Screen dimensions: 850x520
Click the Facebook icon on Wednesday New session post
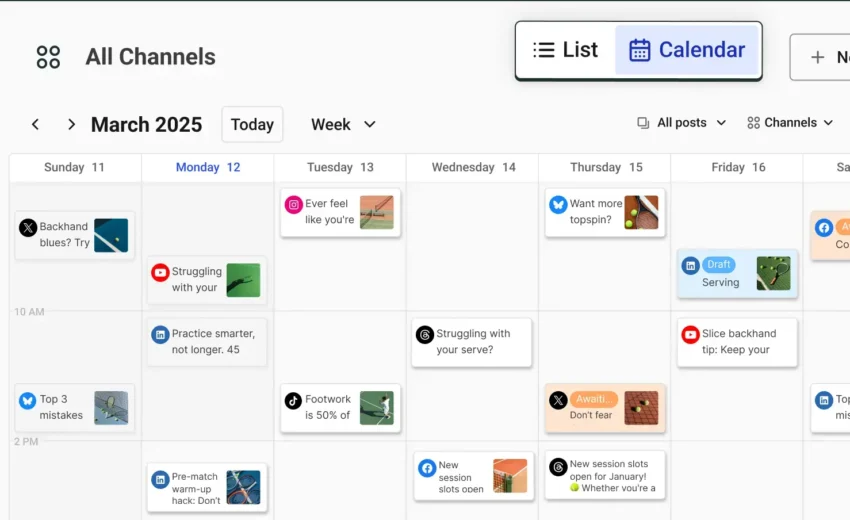coord(427,468)
